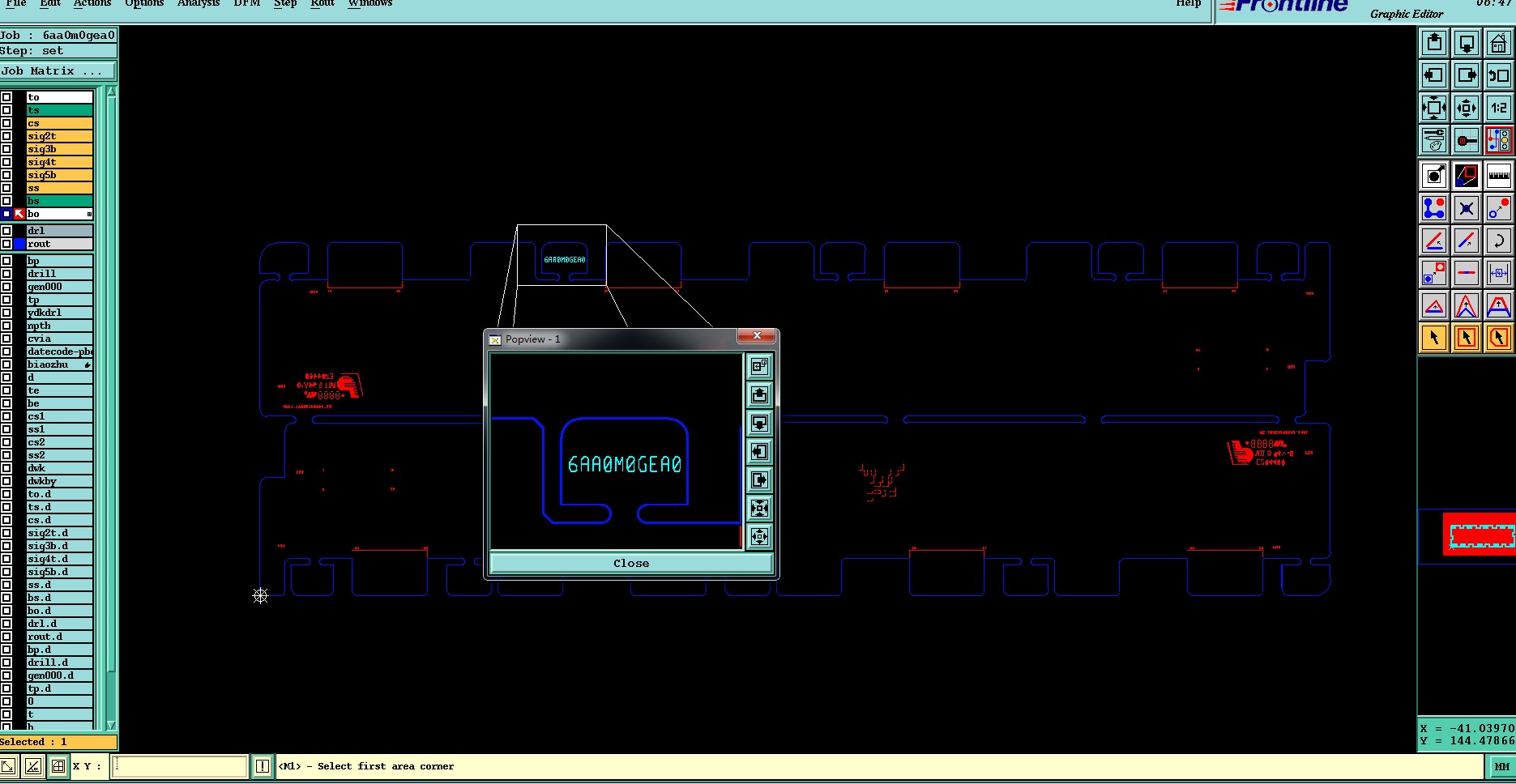This screenshot has width=1516, height=784.
Task: Click the 'Step: set' label button
Action: 58,50
